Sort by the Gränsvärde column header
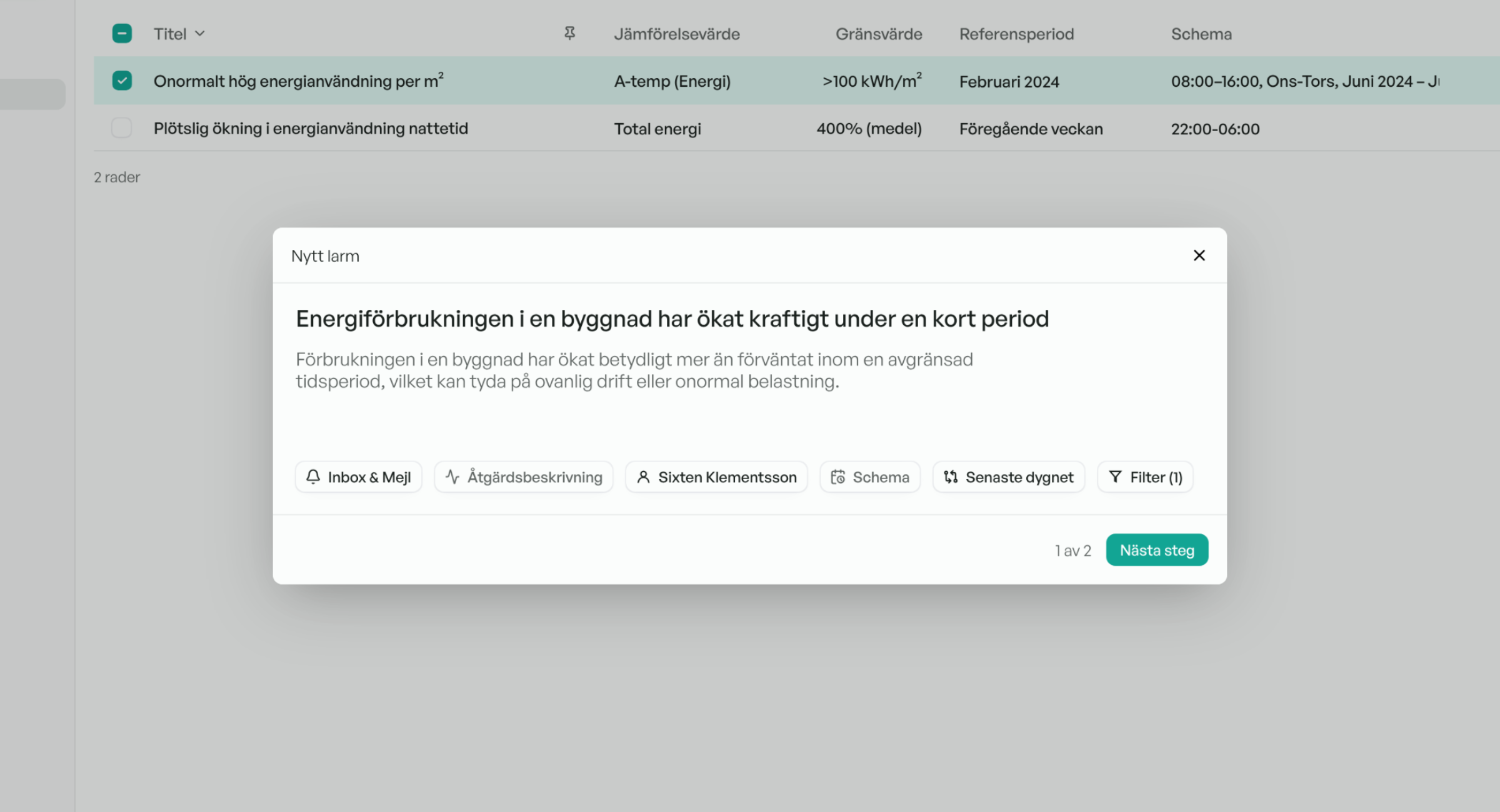 (878, 34)
